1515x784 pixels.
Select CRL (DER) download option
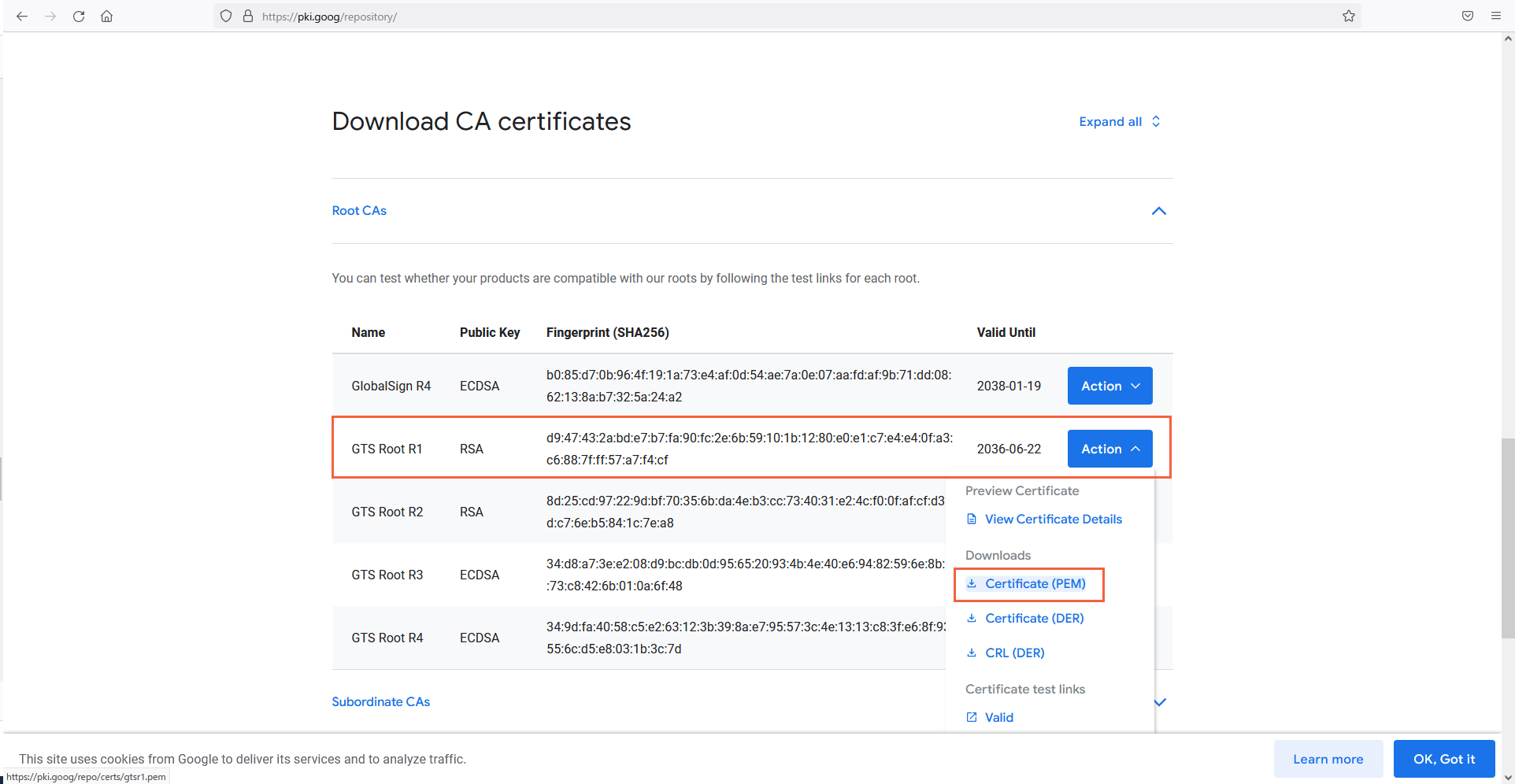[x=1014, y=653]
